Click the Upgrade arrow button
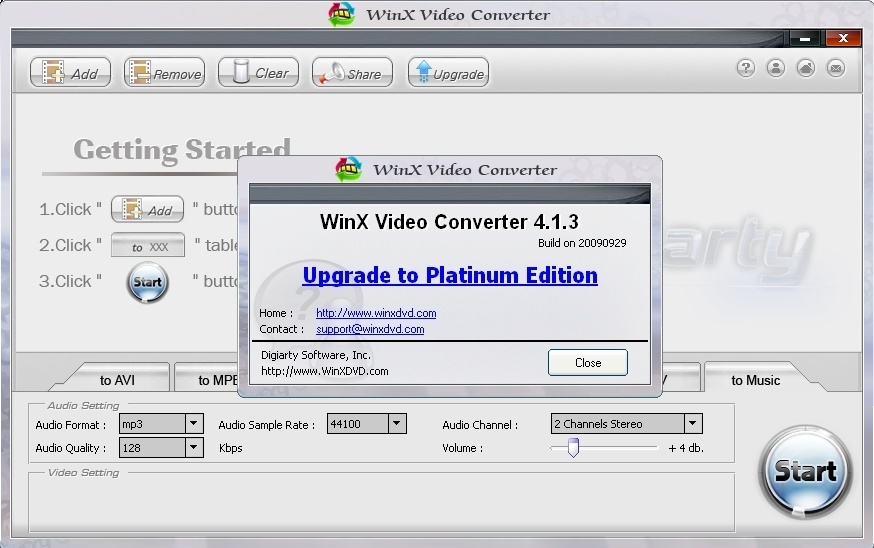874x548 pixels. click(448, 72)
